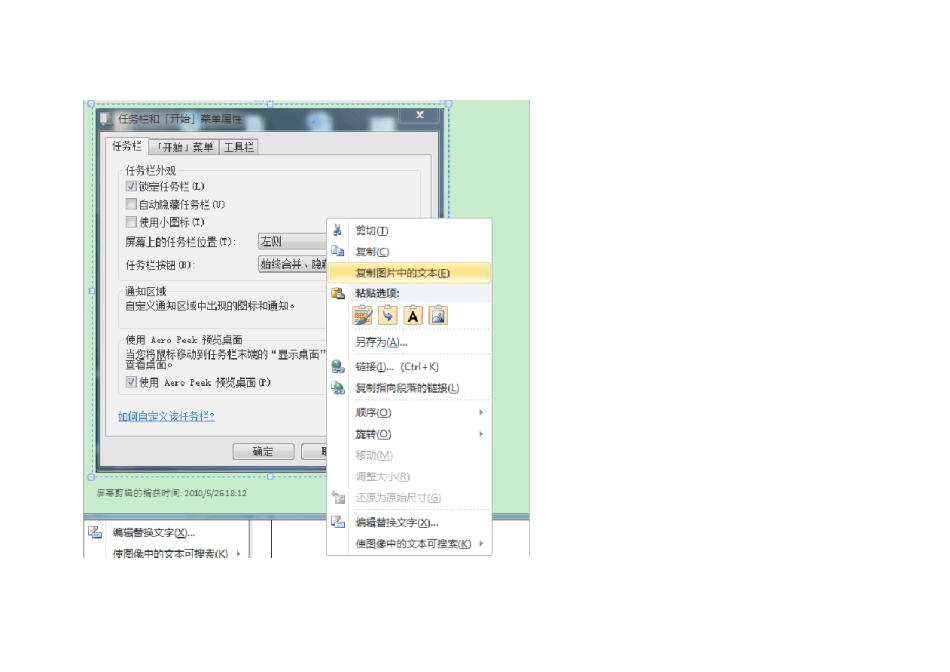
Task: Click the title bar icon of 任务栏和「开始」菜单属性
Action: pos(106,119)
